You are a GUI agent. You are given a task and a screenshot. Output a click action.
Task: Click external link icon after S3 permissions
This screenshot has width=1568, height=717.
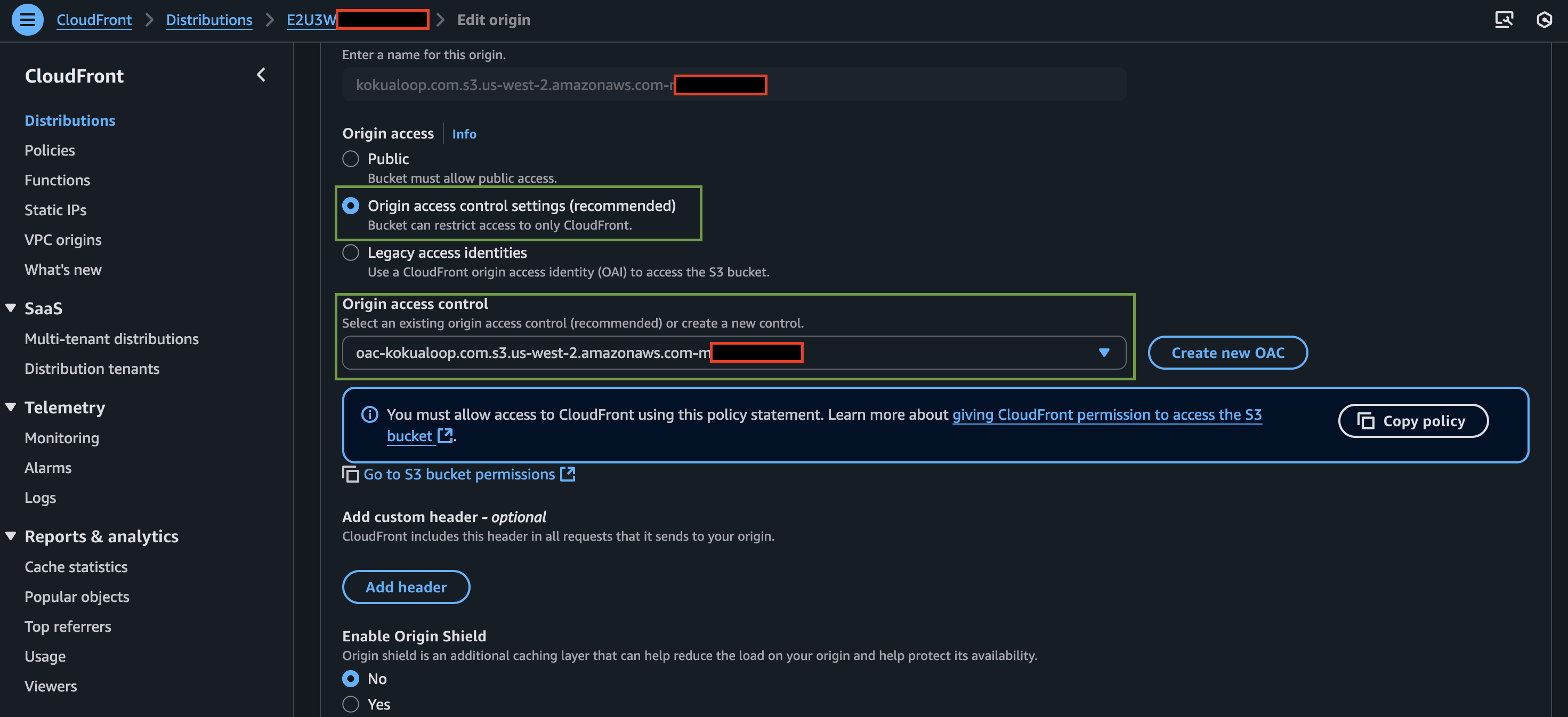tap(567, 474)
